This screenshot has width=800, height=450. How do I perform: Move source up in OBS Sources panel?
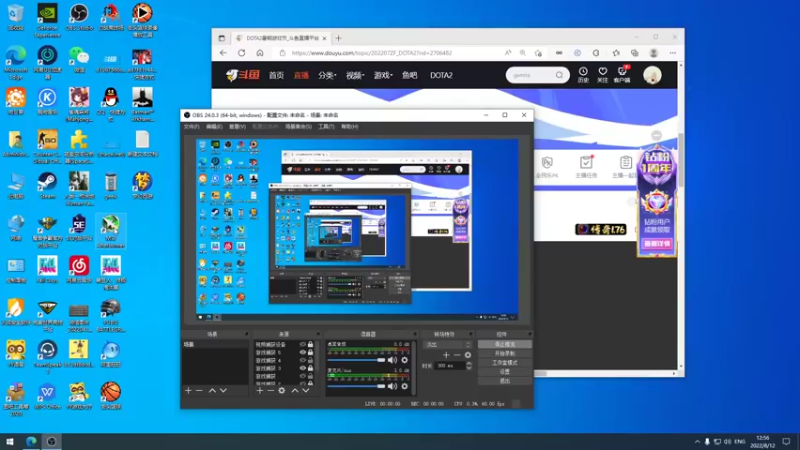point(295,391)
